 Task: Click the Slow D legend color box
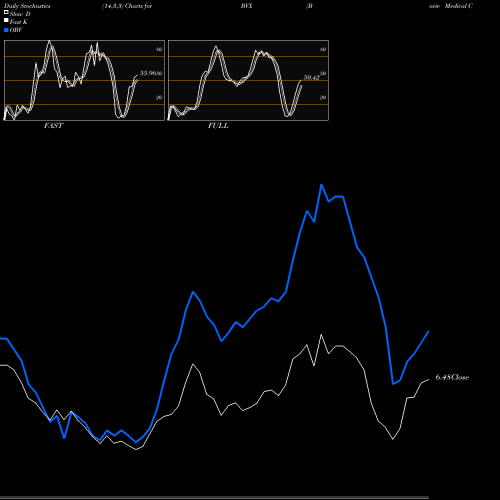tap(6, 13)
